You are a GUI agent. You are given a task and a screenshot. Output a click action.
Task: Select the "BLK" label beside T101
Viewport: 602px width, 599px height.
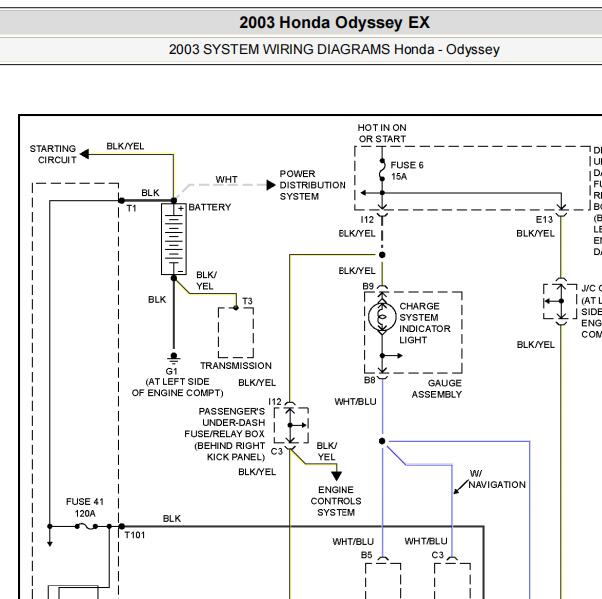tap(172, 519)
